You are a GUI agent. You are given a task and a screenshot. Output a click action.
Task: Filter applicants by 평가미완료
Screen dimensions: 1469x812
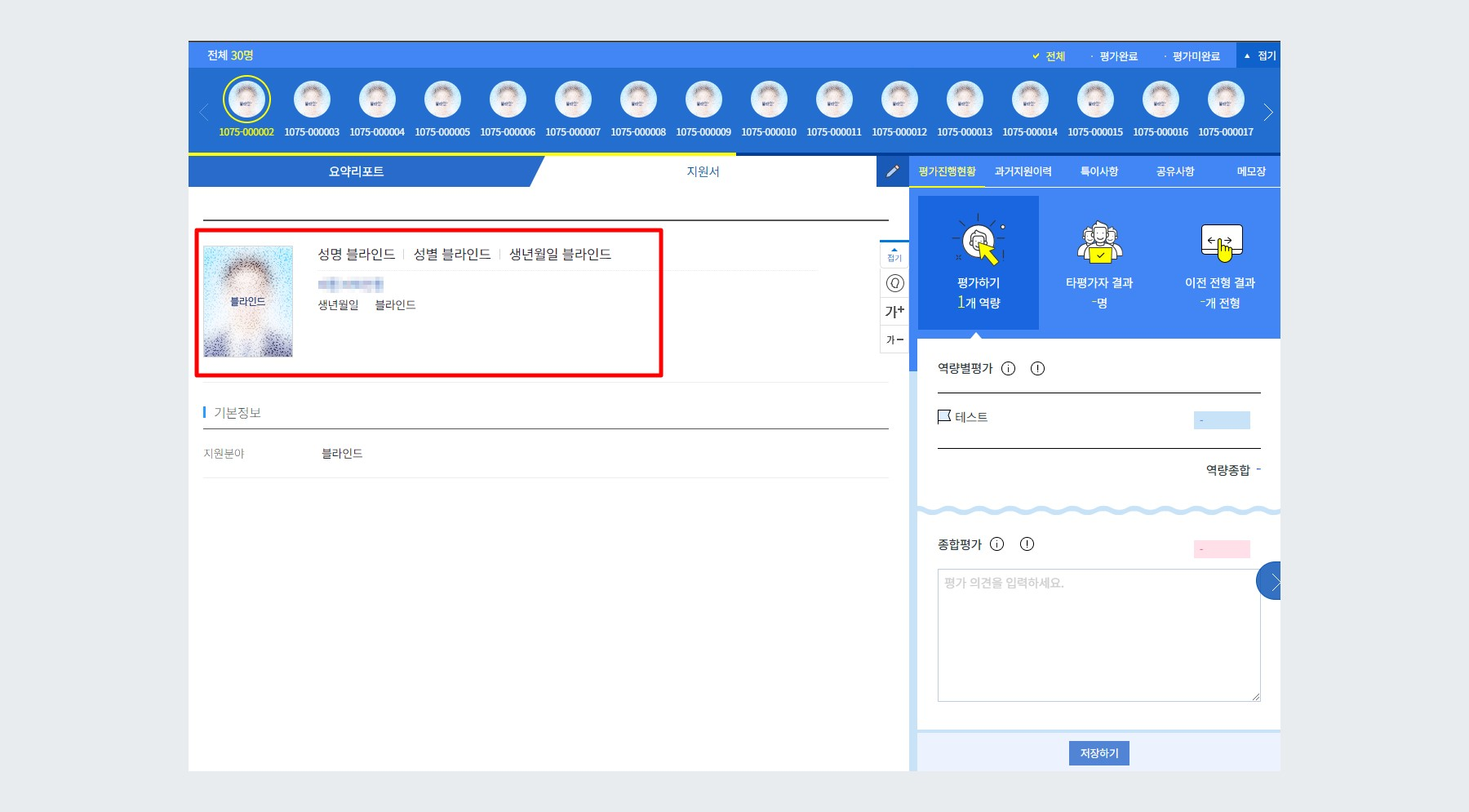point(1192,56)
